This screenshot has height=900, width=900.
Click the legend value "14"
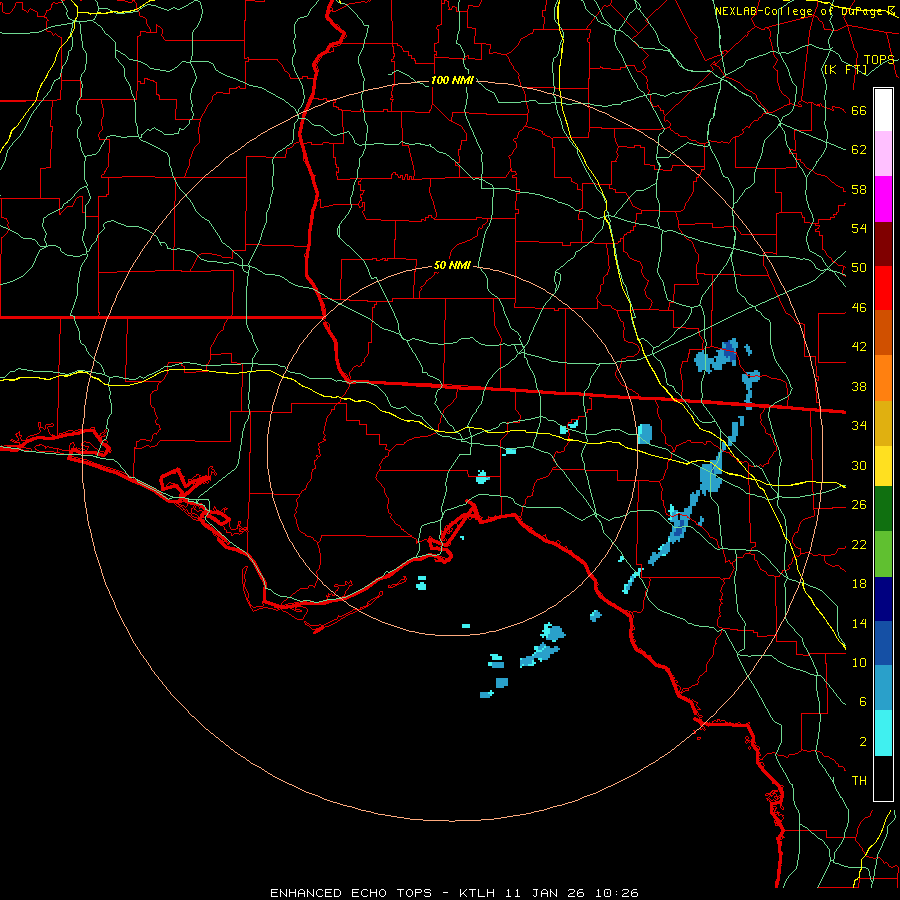tap(859, 623)
